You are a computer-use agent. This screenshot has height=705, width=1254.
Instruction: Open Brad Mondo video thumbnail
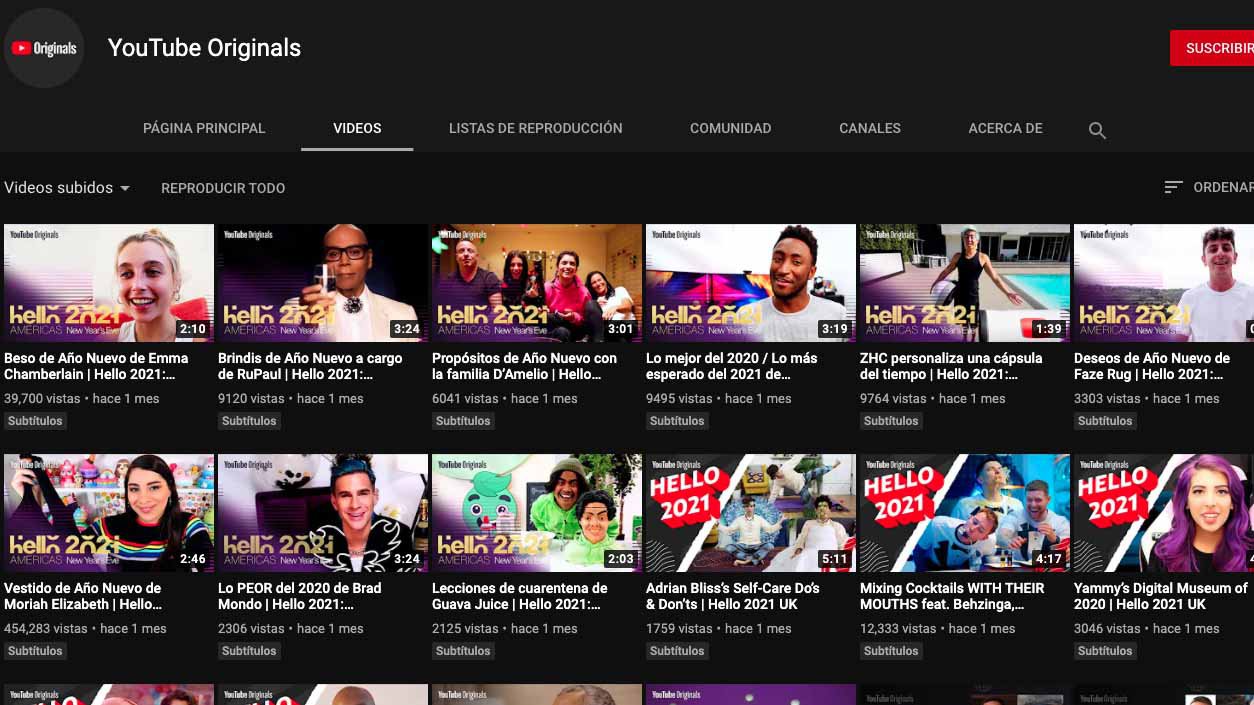(x=323, y=513)
